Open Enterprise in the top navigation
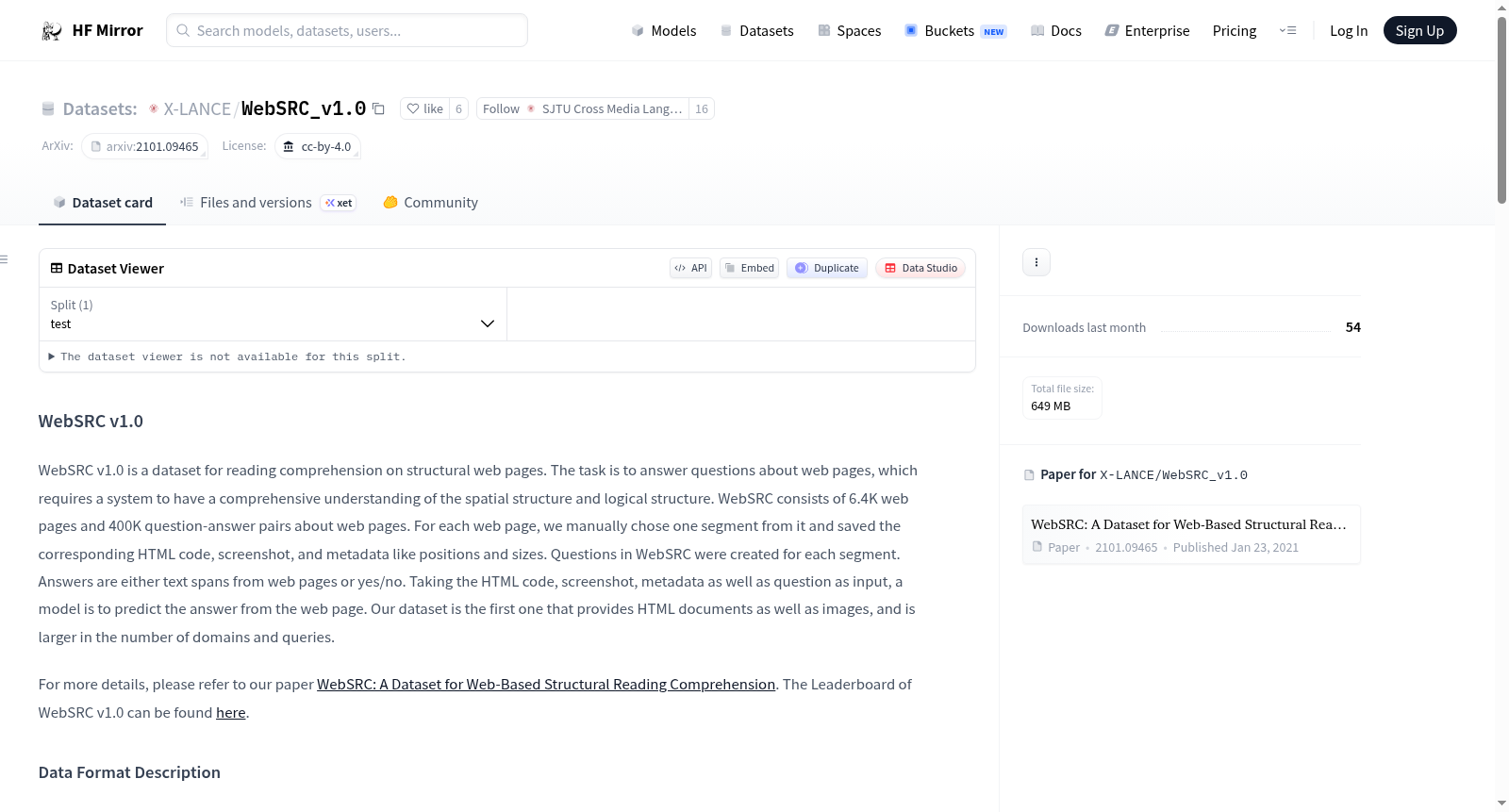 click(1147, 31)
